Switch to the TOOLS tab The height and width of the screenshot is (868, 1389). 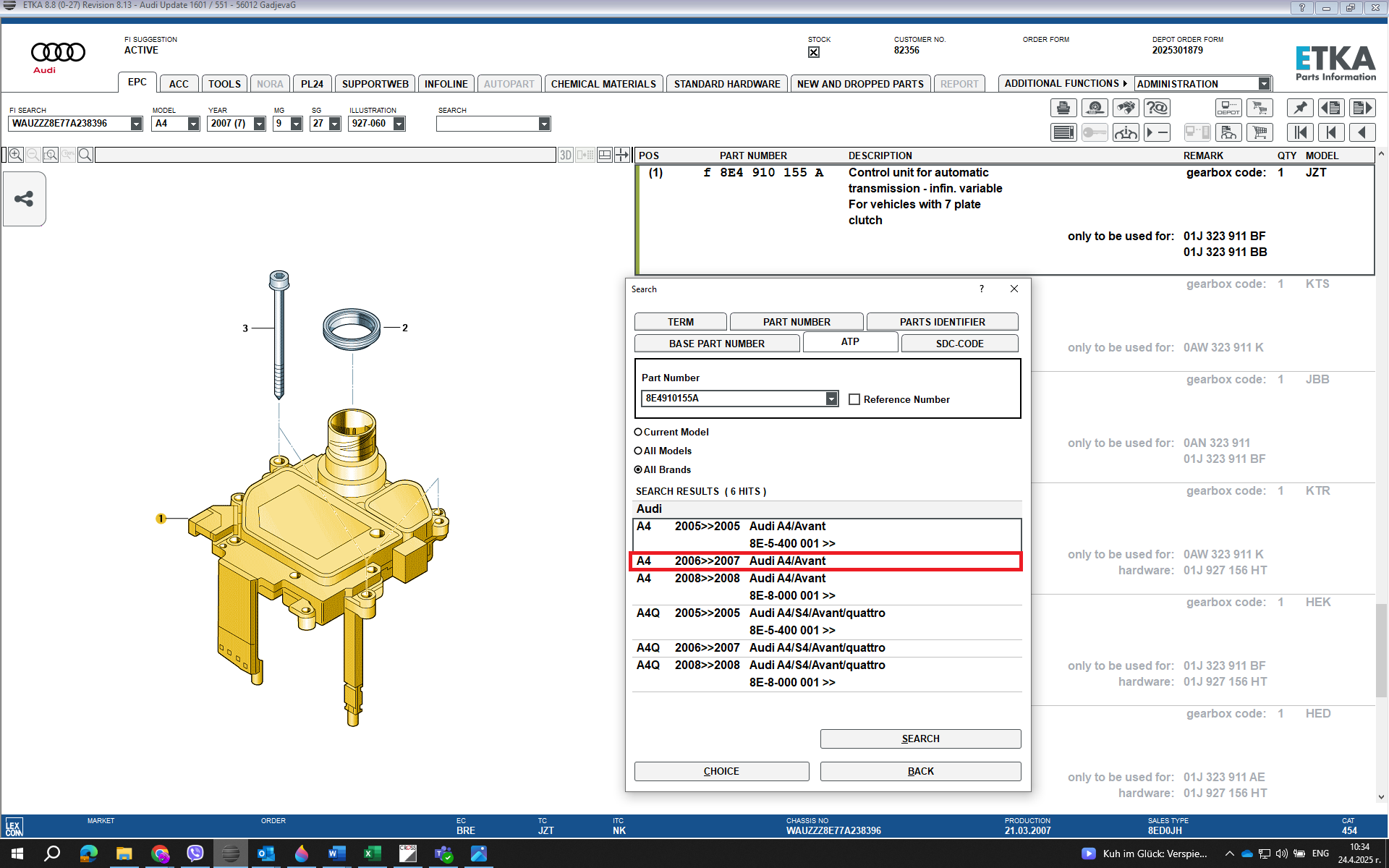(x=224, y=84)
